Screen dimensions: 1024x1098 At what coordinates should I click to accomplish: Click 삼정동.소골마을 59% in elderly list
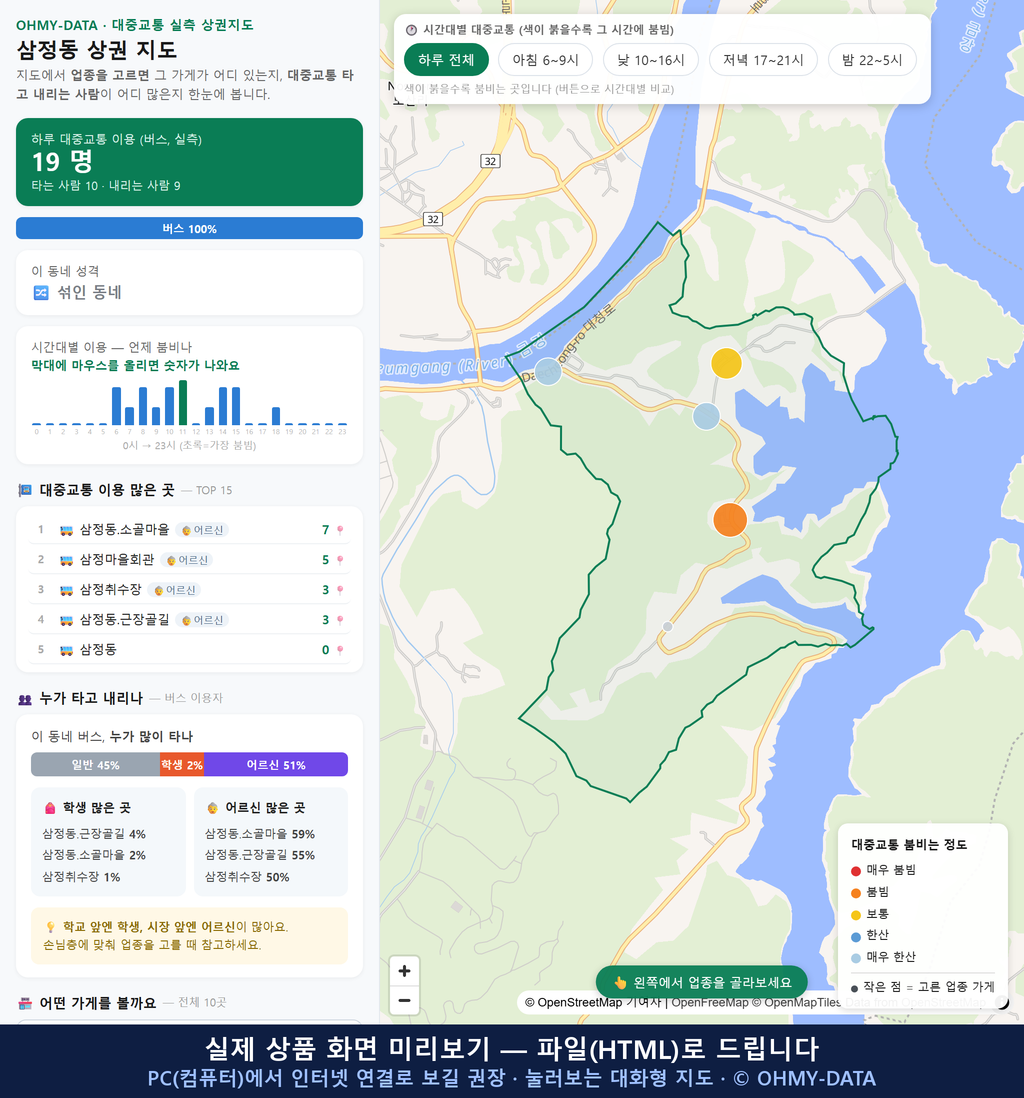[x=259, y=834]
